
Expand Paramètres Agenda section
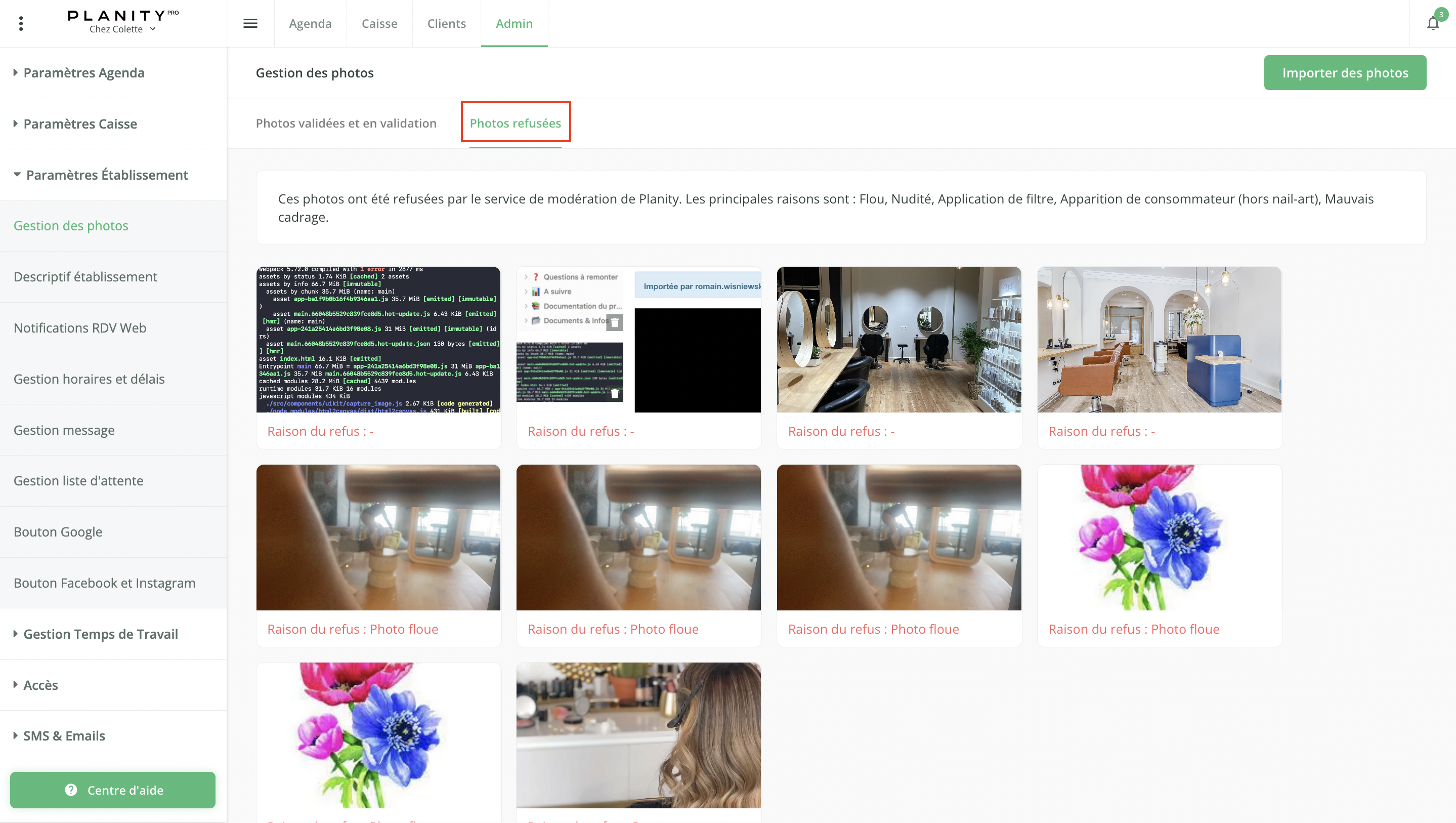pyautogui.click(x=83, y=72)
